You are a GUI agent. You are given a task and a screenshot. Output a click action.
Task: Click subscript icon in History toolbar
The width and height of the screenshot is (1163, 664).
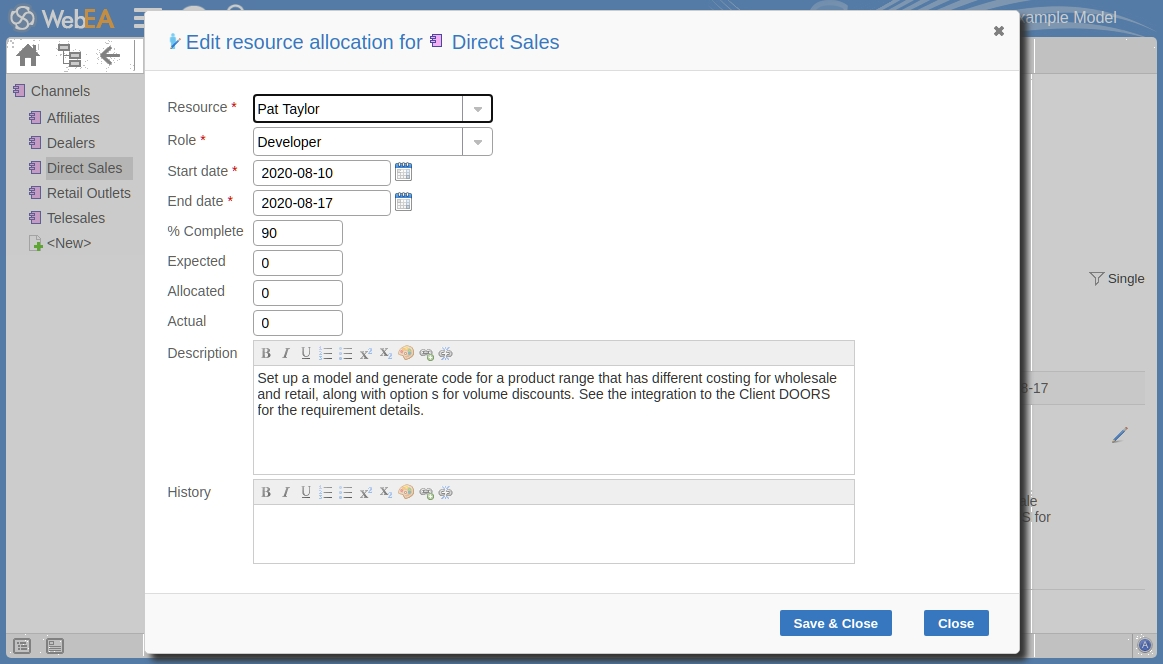pyautogui.click(x=386, y=492)
